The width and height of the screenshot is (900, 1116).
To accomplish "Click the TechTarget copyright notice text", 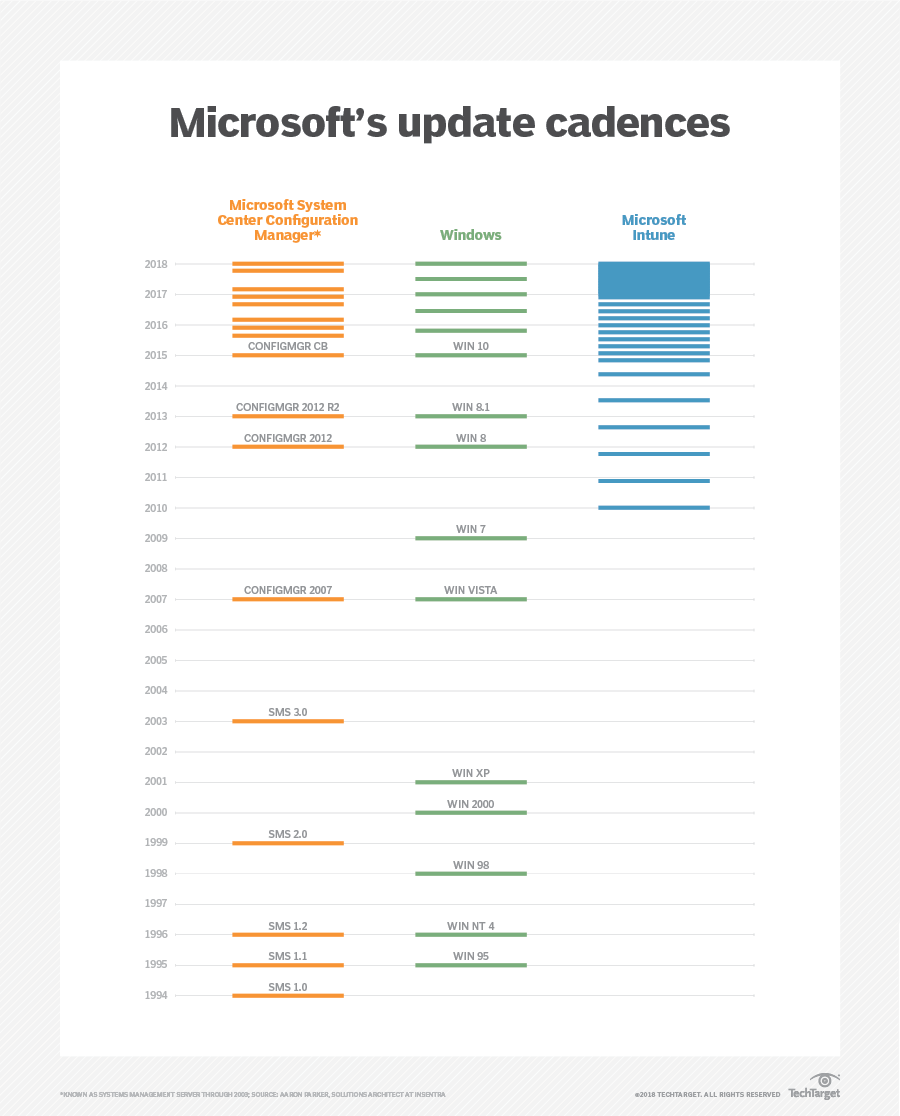I will [x=707, y=1095].
